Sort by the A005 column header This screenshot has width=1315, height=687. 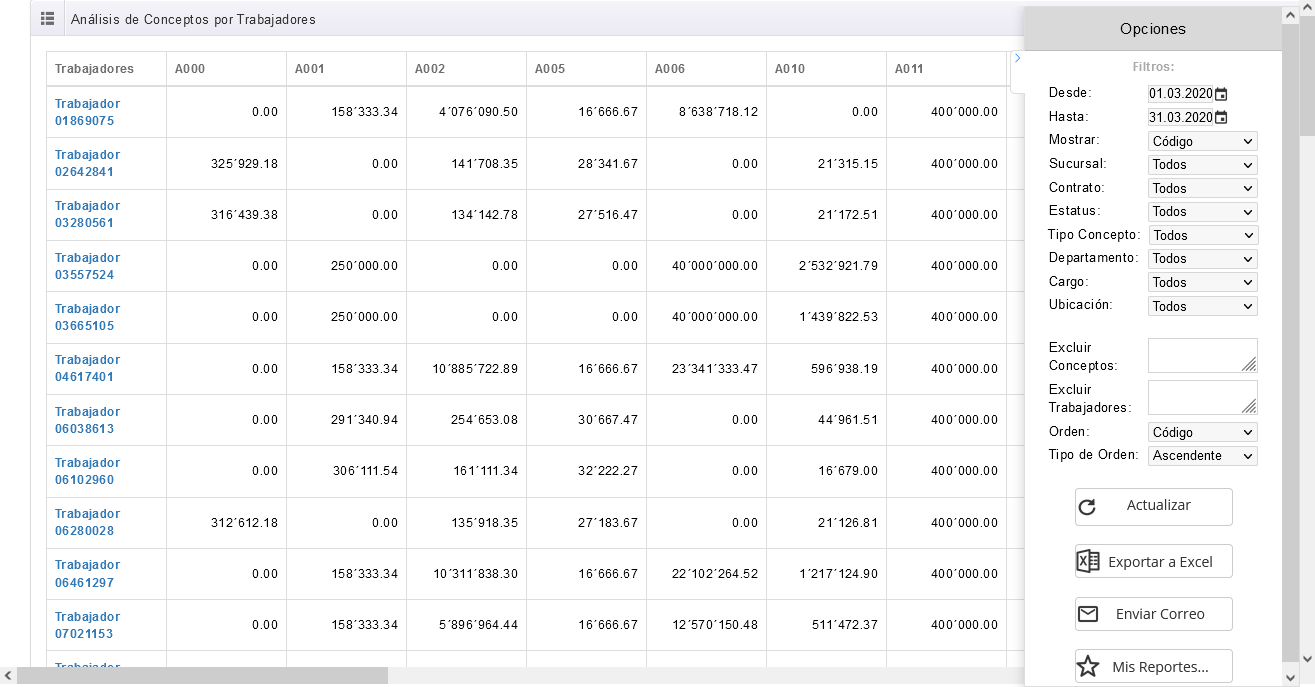point(550,69)
